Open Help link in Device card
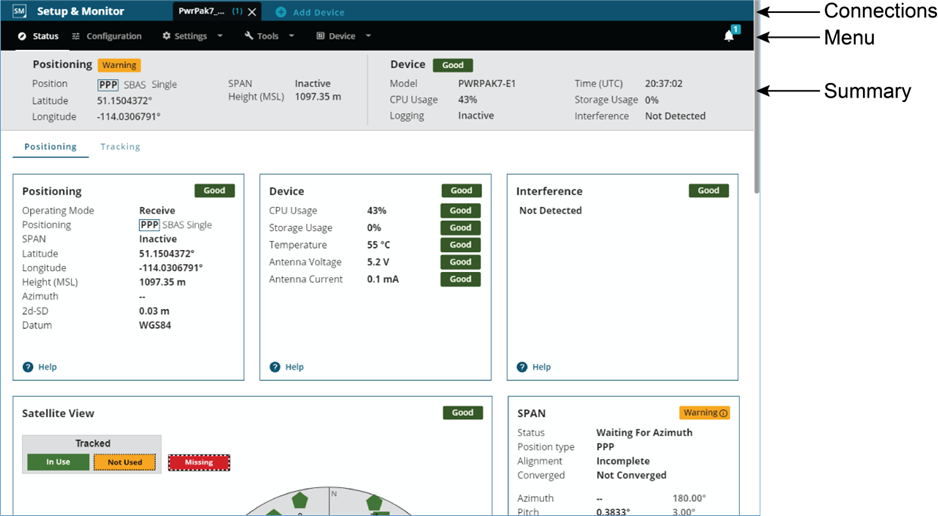Image resolution: width=938 pixels, height=516 pixels. tap(294, 367)
